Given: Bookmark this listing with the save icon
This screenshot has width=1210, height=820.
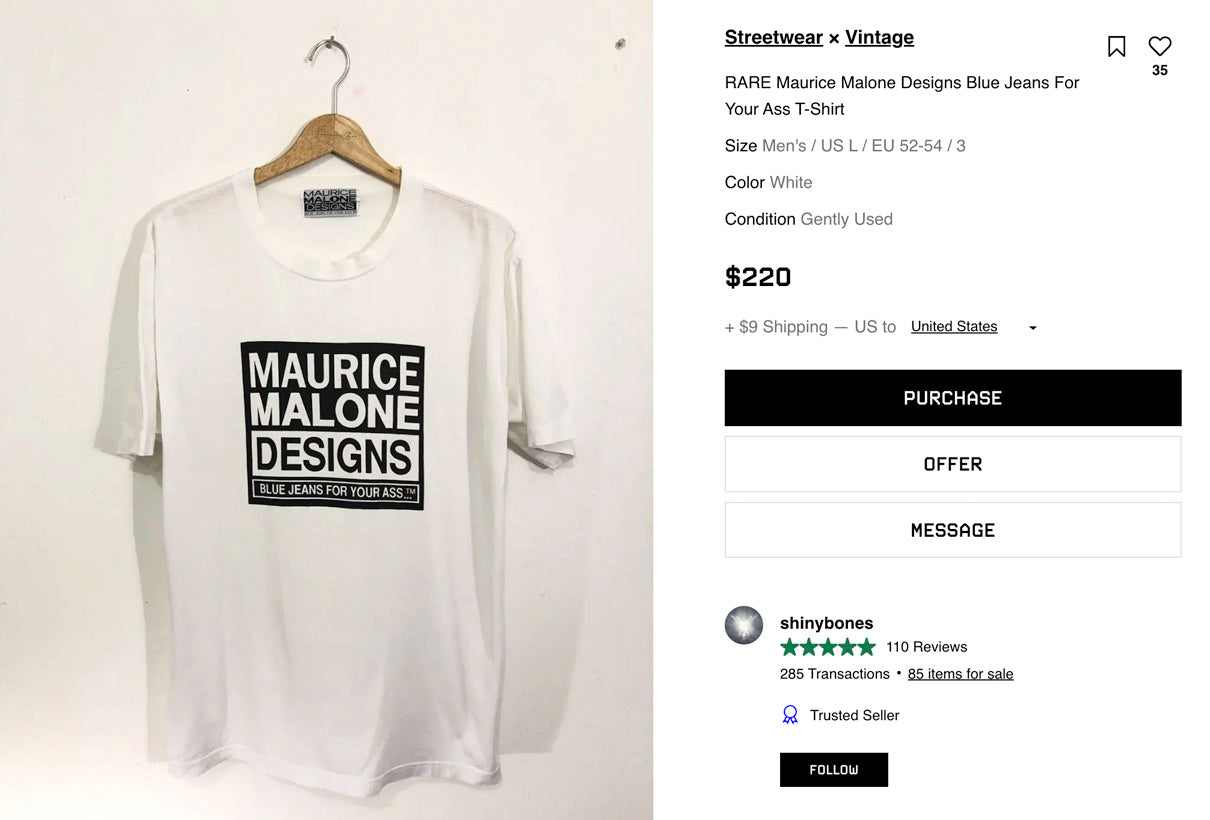Looking at the screenshot, I should [x=1116, y=46].
